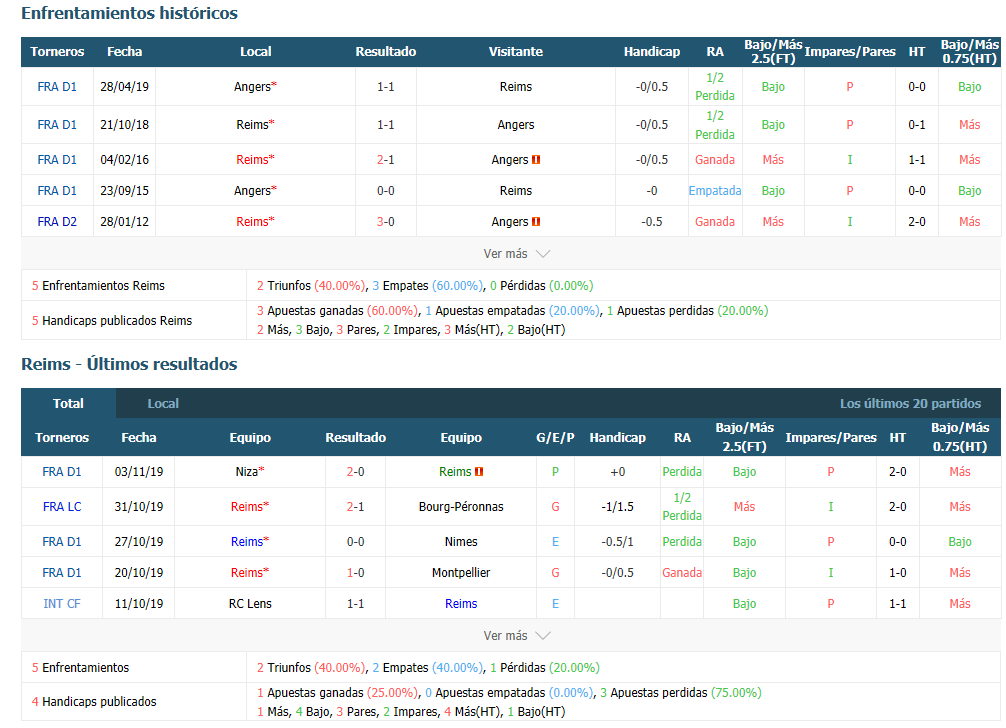
Task: Click 5 Handicaps publicados Reims label
Action: (x=112, y=320)
